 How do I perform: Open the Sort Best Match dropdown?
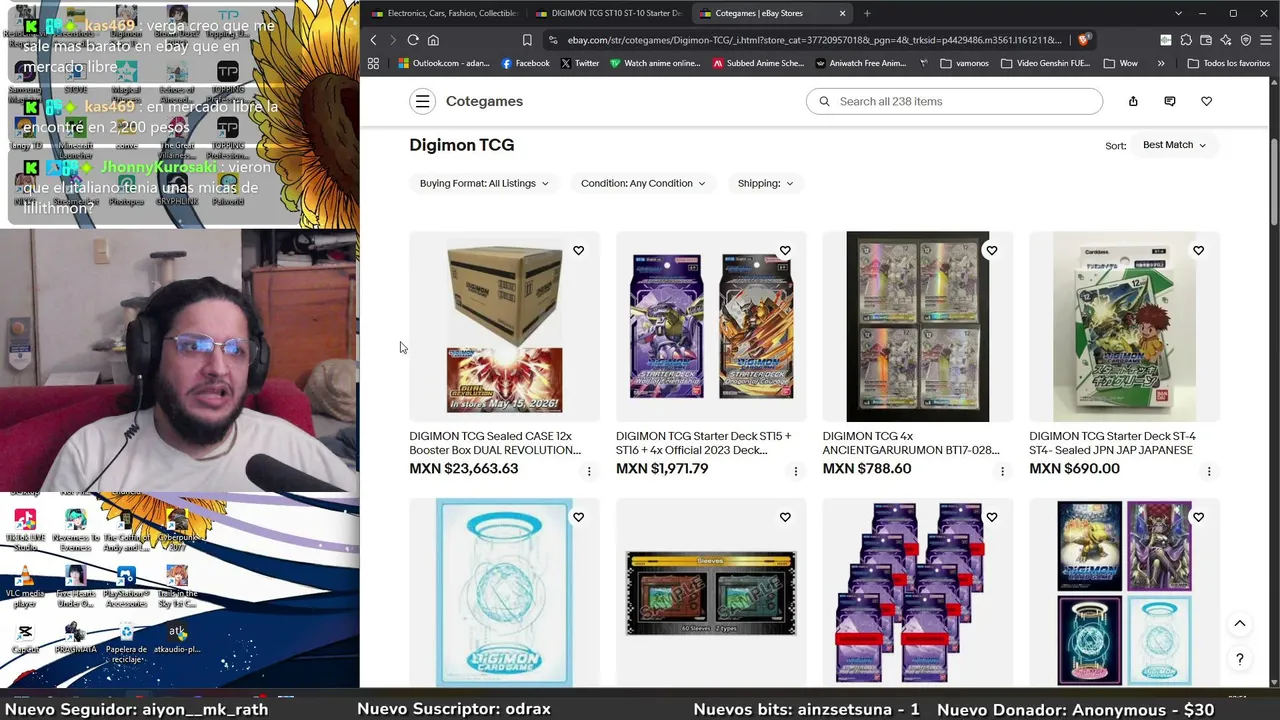click(1174, 145)
